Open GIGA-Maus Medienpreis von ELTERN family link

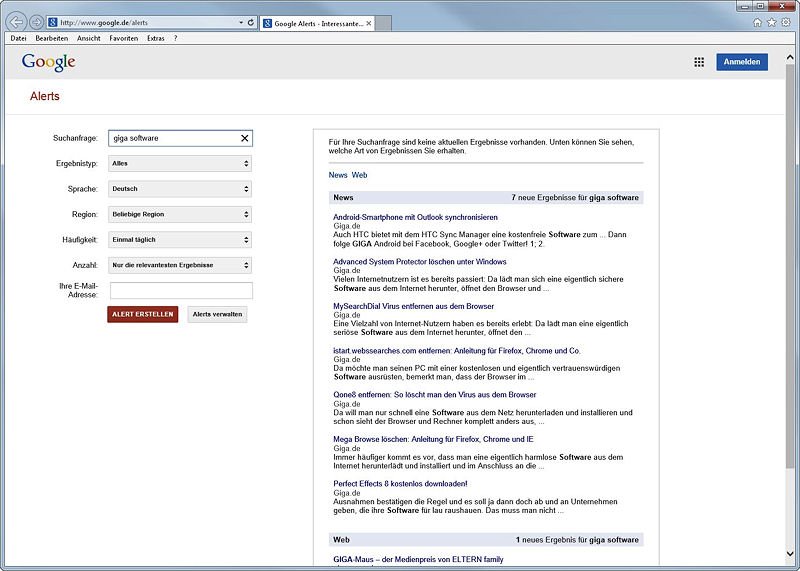(x=418, y=559)
